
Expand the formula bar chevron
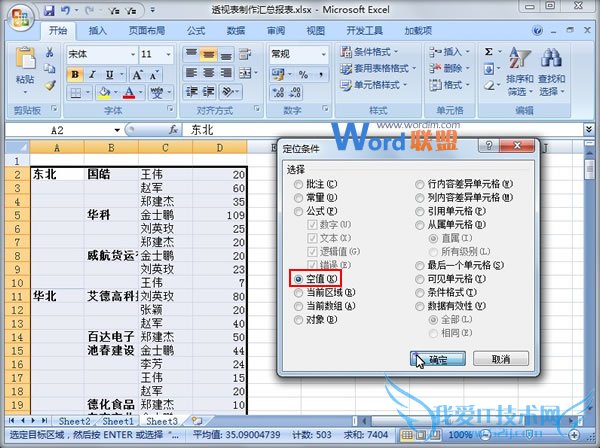point(589,130)
